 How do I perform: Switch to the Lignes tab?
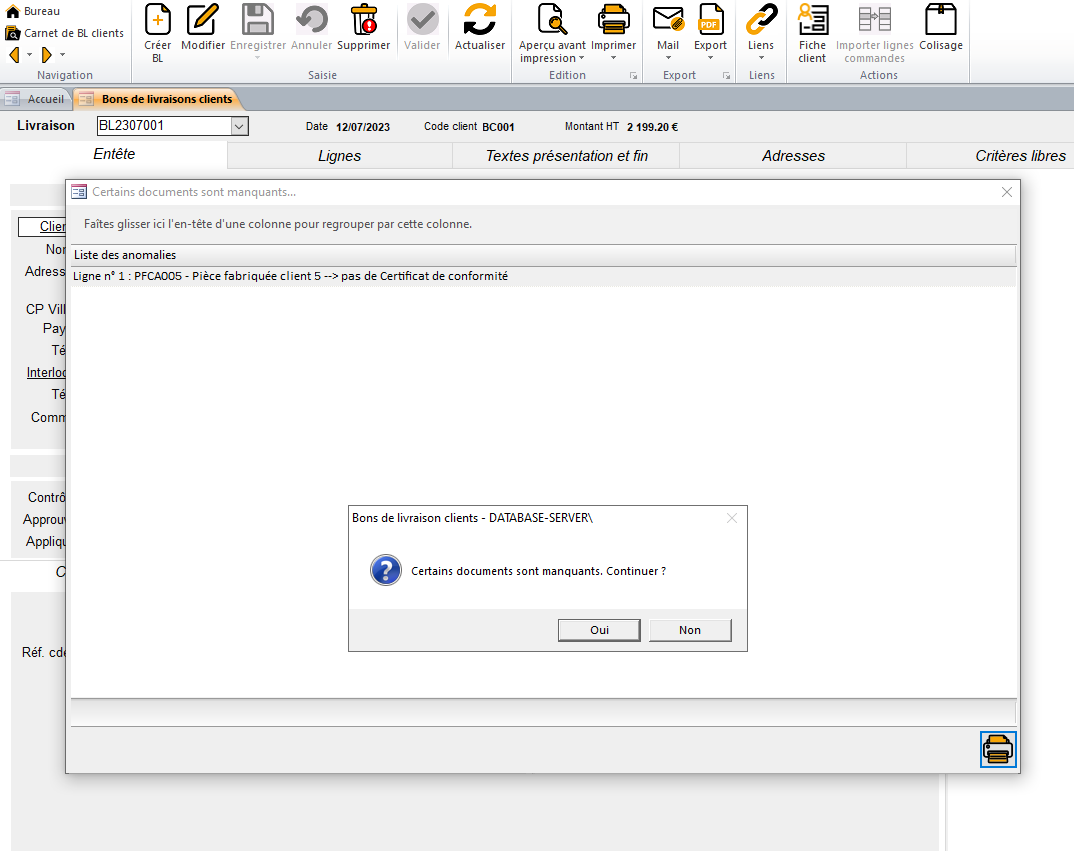coord(339,156)
